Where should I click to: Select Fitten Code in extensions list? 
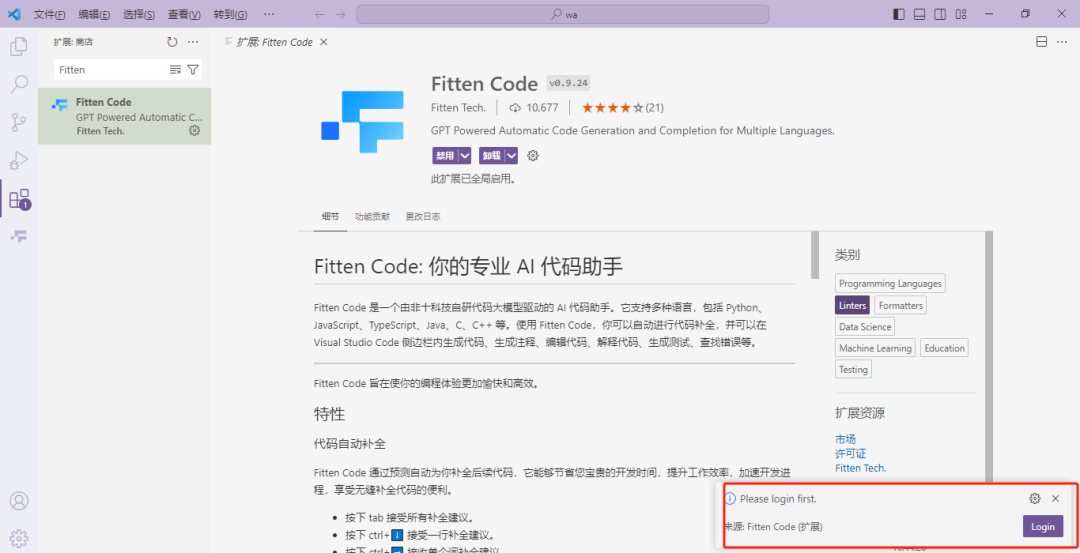125,116
